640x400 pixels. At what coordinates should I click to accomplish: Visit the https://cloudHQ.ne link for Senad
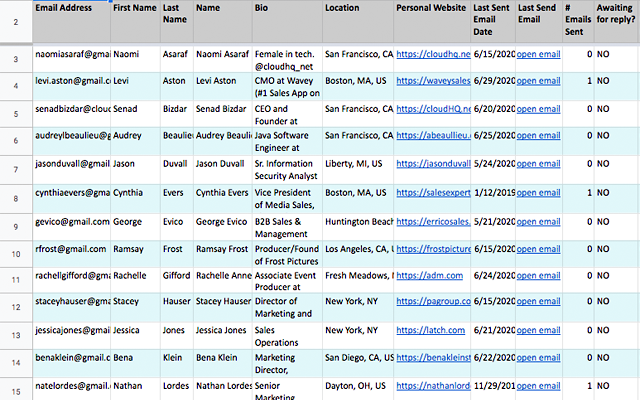(433, 109)
